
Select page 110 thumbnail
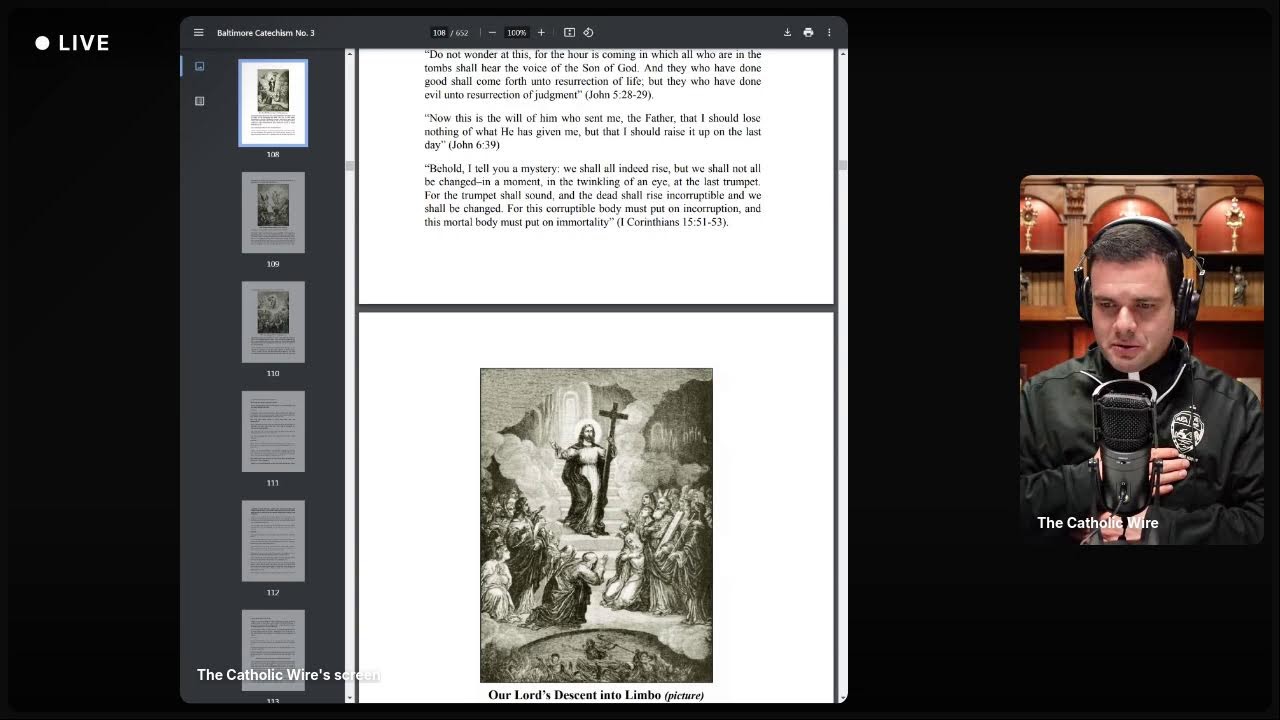(x=273, y=322)
